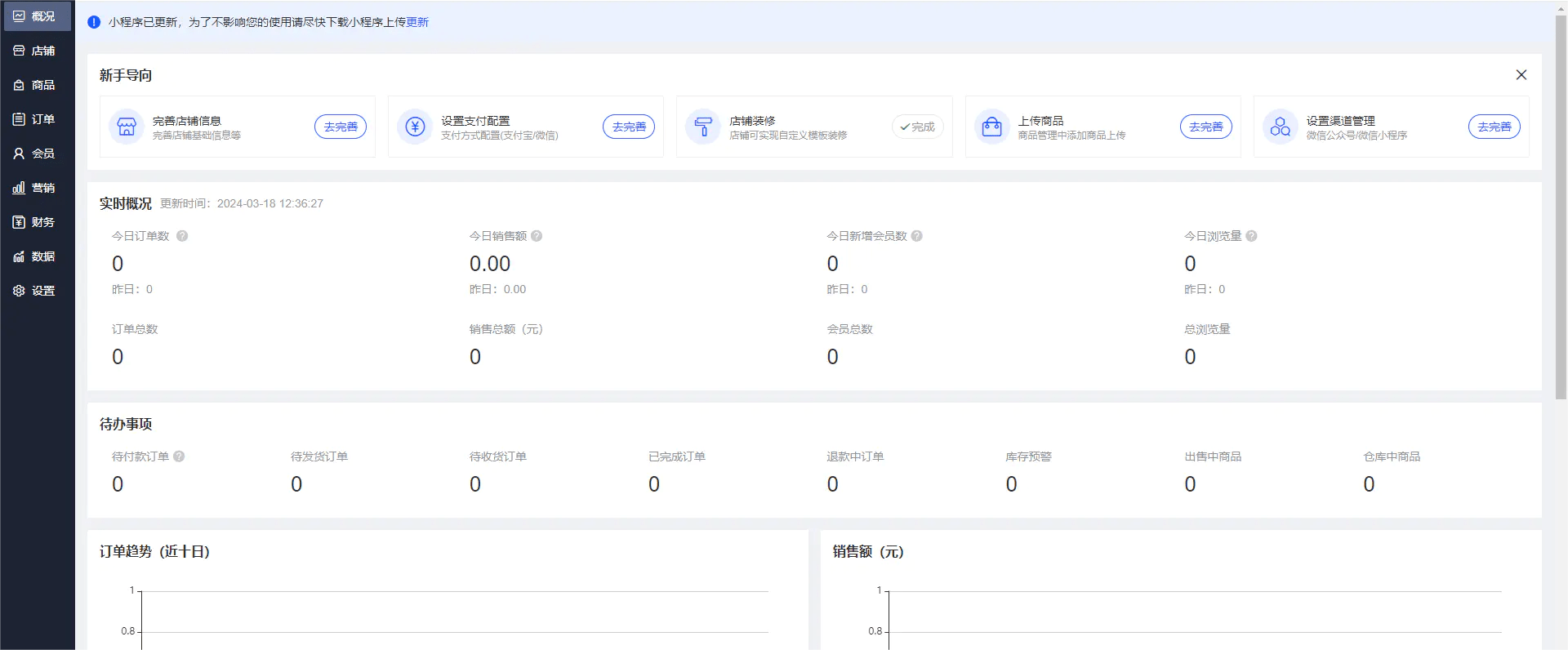1568x650 pixels.
Task: Open the 店铺 store menu
Action: 37,51
